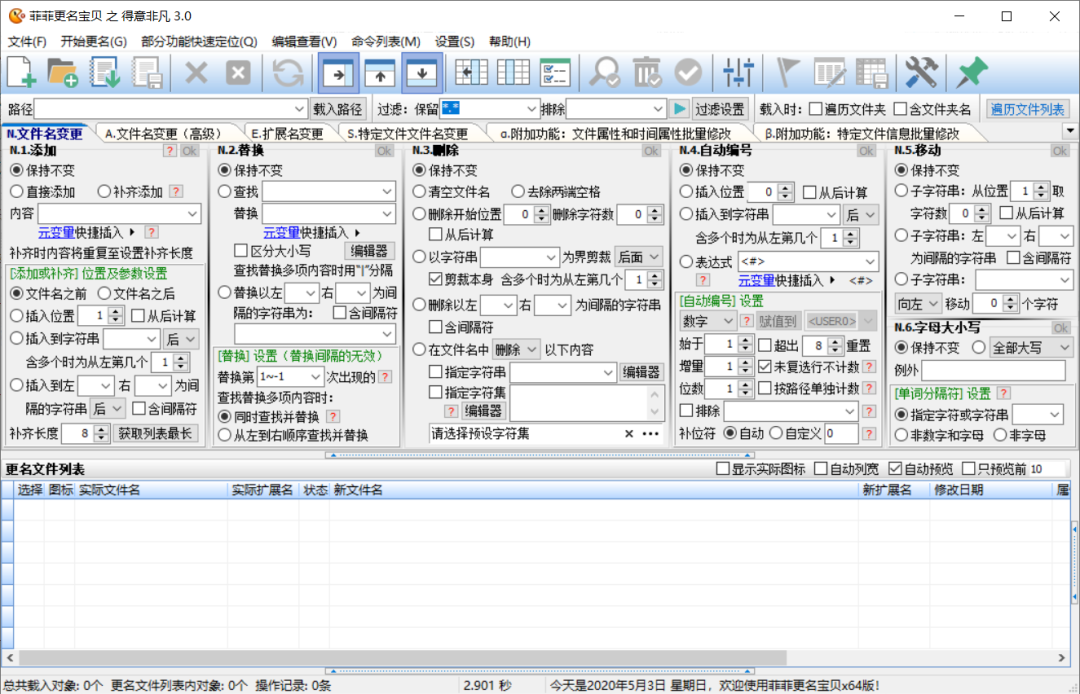This screenshot has width=1080, height=694.
Task: Open the 设置(S) menu
Action: click(x=455, y=41)
